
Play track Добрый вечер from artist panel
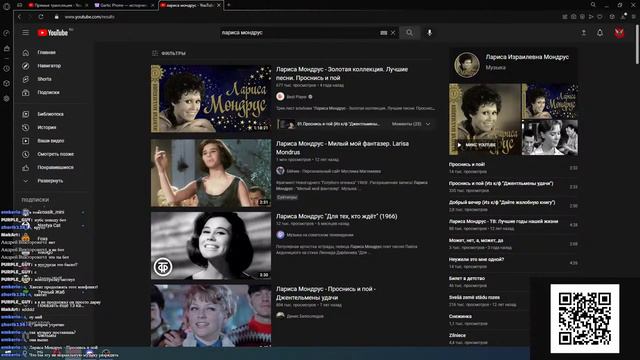[513, 206]
